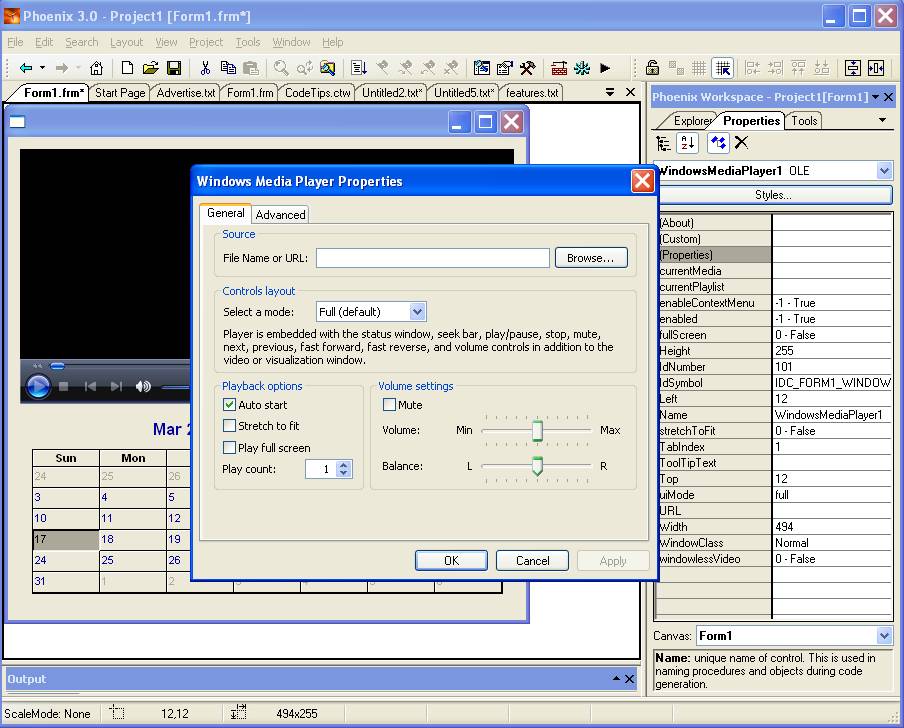Image resolution: width=904 pixels, height=728 pixels.
Task: Click the media player stop button
Action: point(64,386)
